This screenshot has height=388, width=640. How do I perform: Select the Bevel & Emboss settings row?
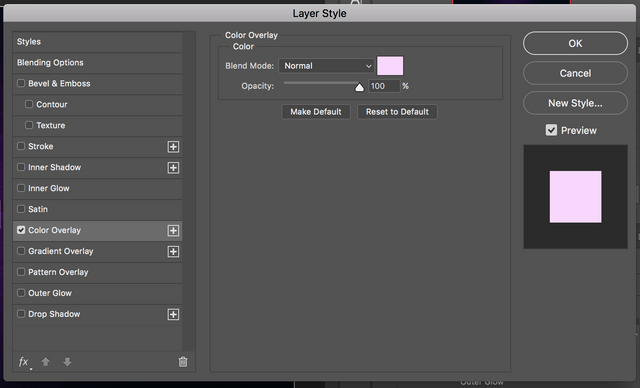(98, 83)
